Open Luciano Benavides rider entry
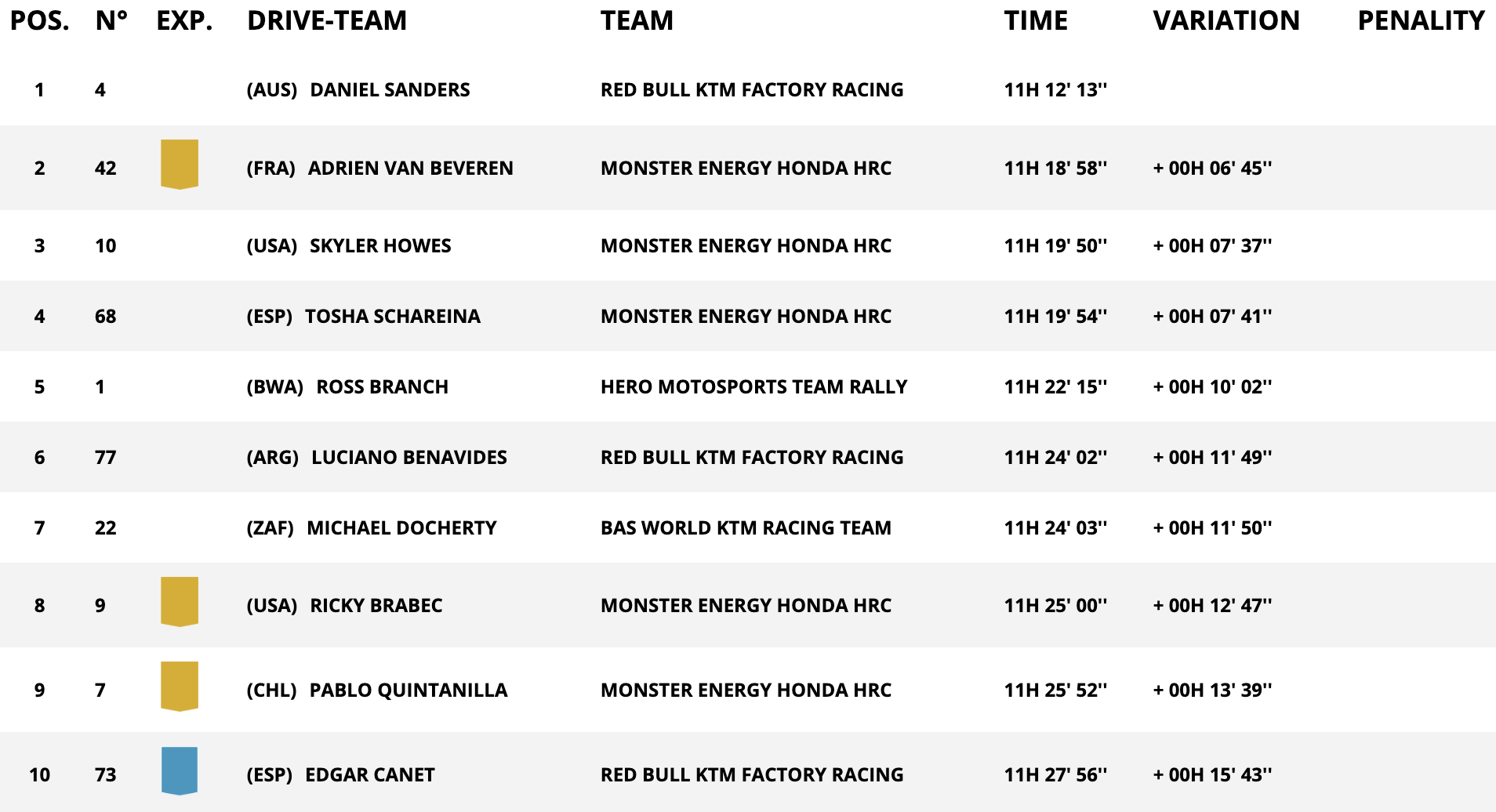This screenshot has height=812, width=1496. click(408, 458)
